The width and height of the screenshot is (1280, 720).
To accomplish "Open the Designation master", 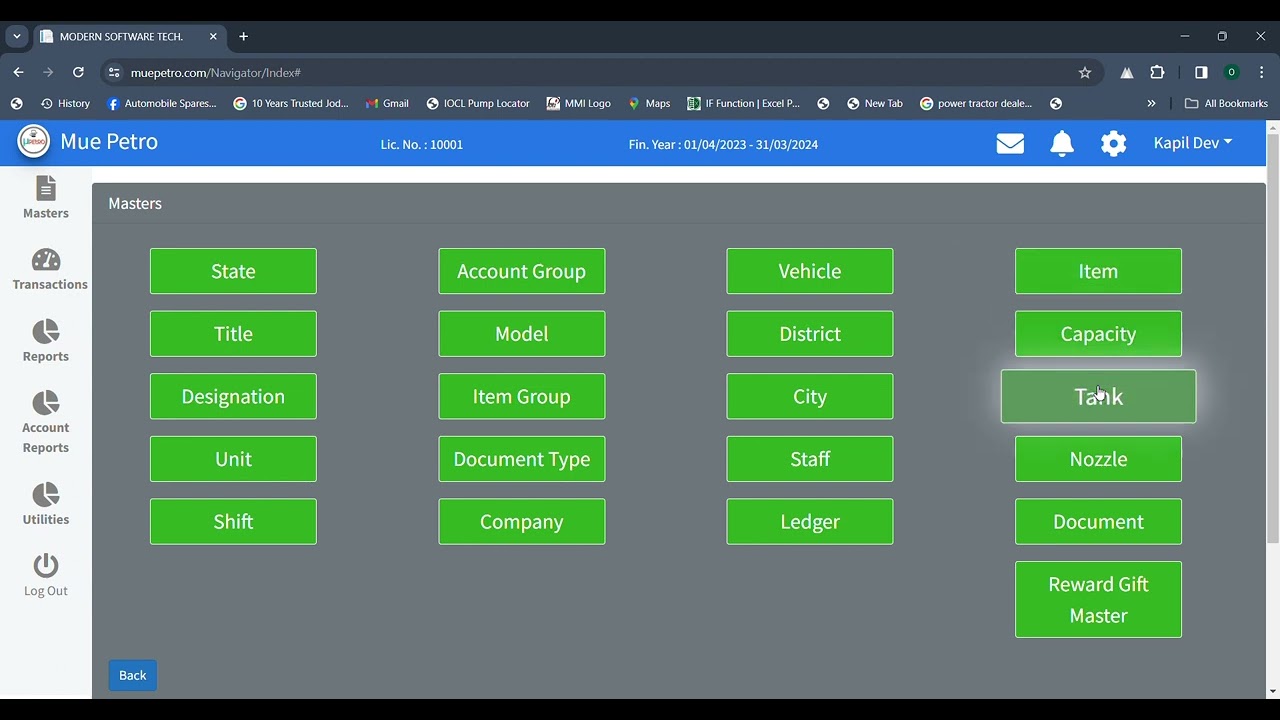I will (x=233, y=397).
